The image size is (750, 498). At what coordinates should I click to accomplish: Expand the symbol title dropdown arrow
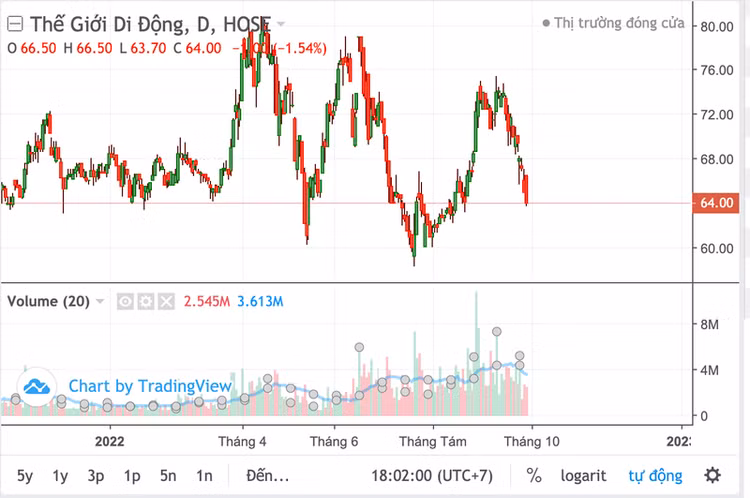(280, 23)
